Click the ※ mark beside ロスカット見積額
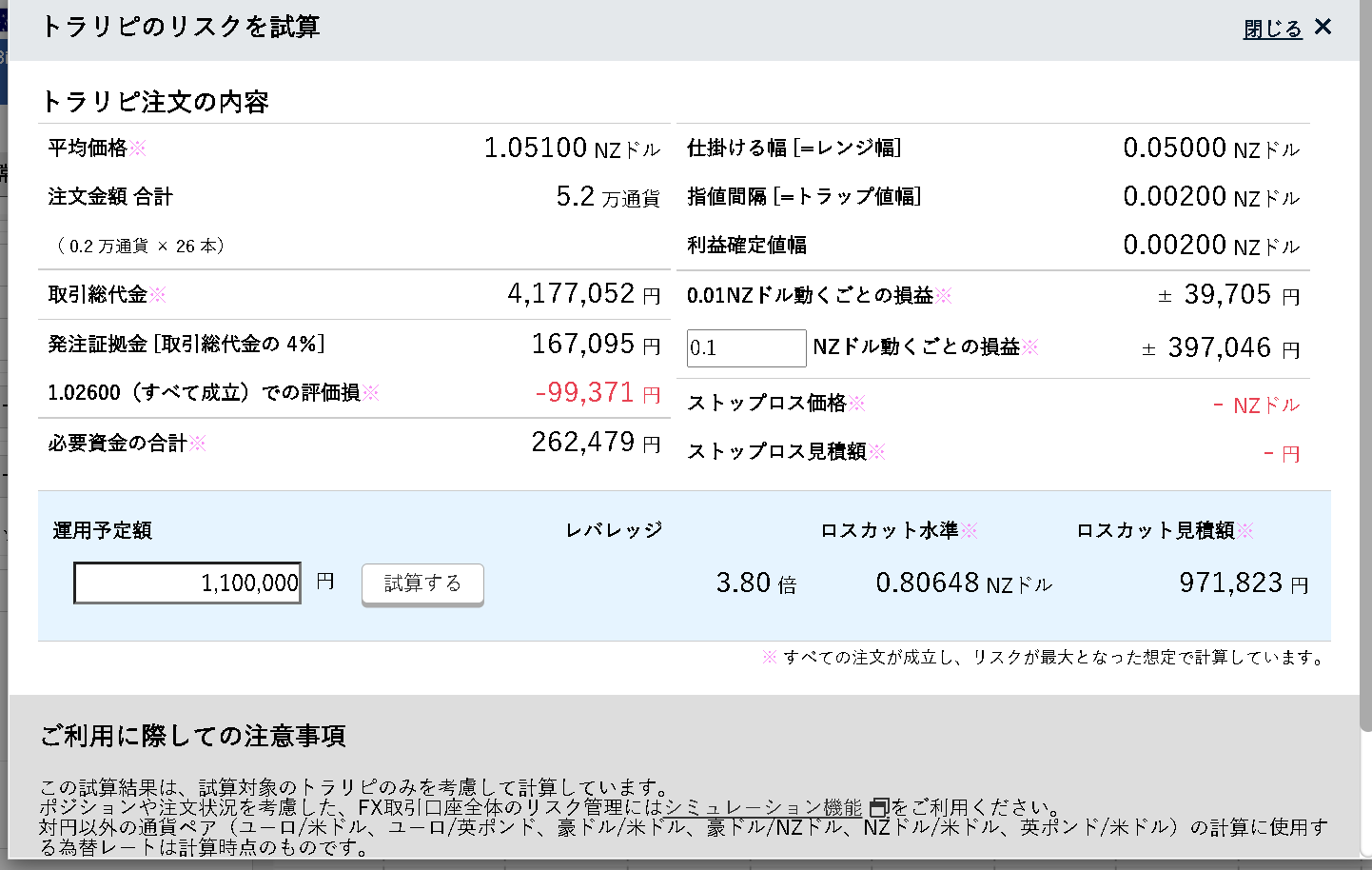The height and width of the screenshot is (870, 1372). [1245, 531]
